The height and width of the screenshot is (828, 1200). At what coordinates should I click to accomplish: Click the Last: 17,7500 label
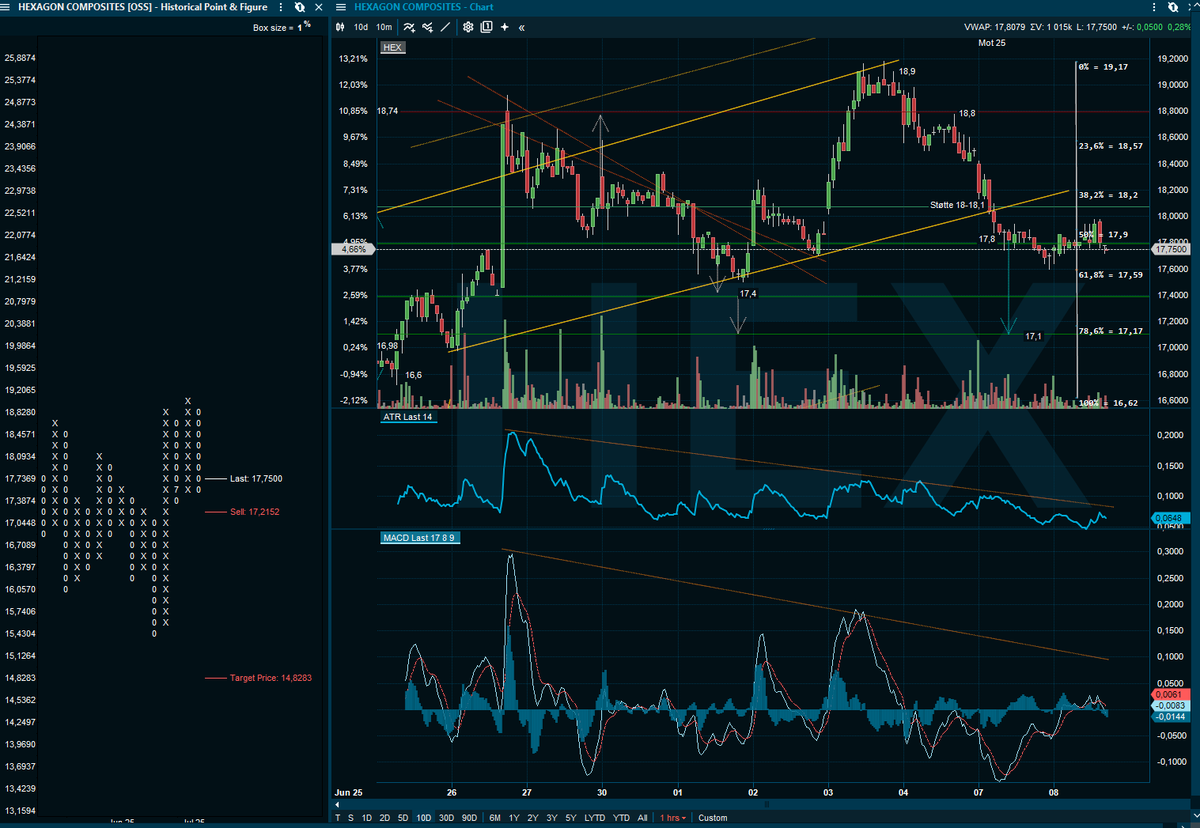256,479
